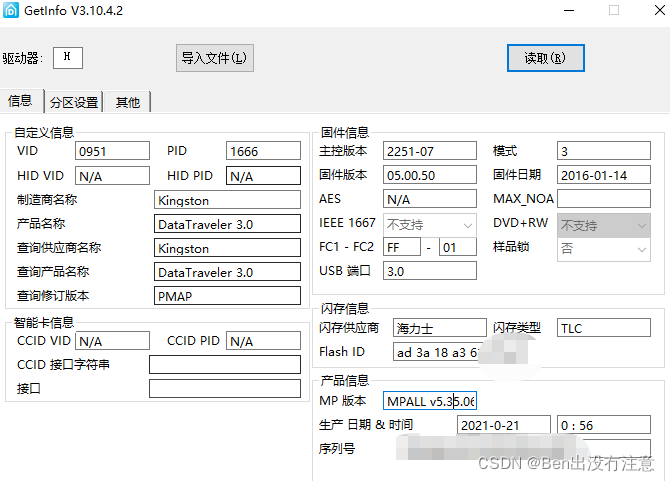Click the 闪存供应商 field showing 海力士
Image resolution: width=670 pixels, height=481 pixels.
point(440,328)
